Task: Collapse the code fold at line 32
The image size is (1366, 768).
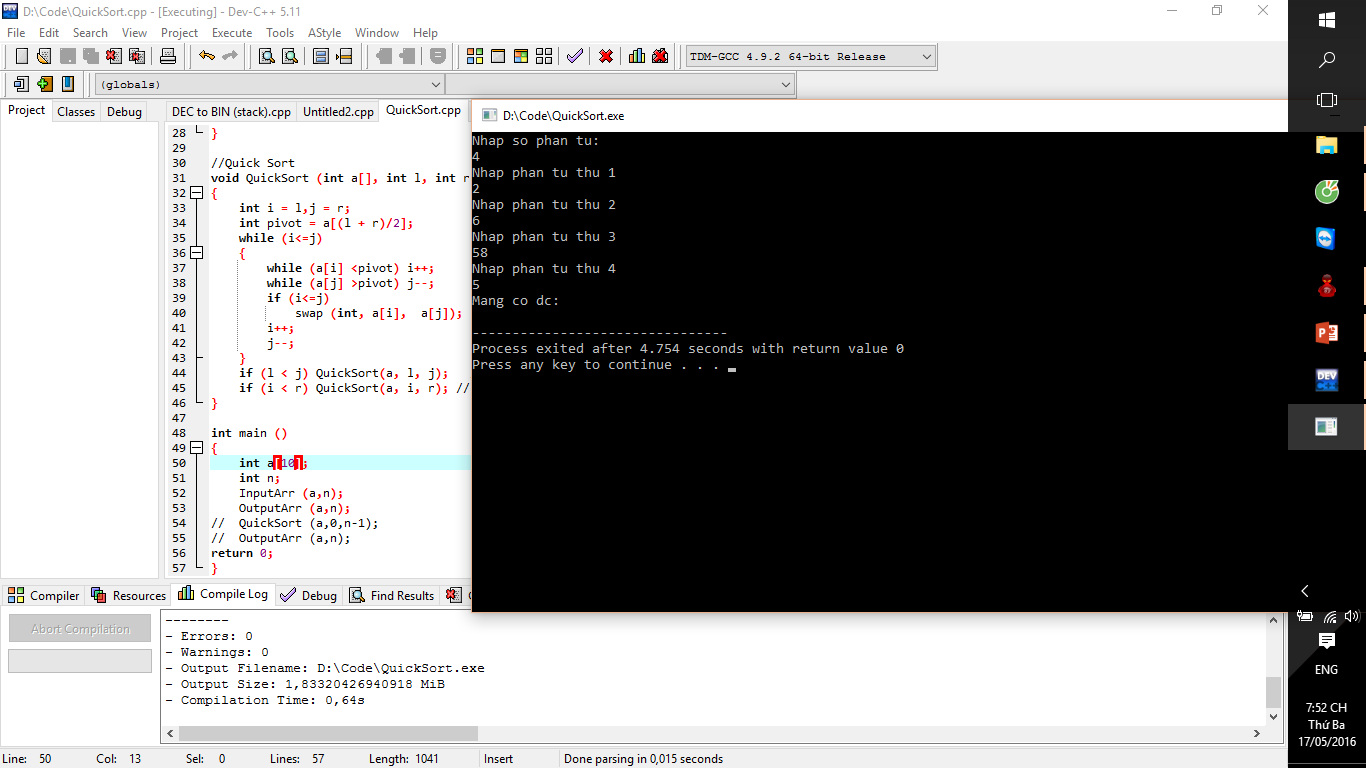Action: tap(197, 193)
